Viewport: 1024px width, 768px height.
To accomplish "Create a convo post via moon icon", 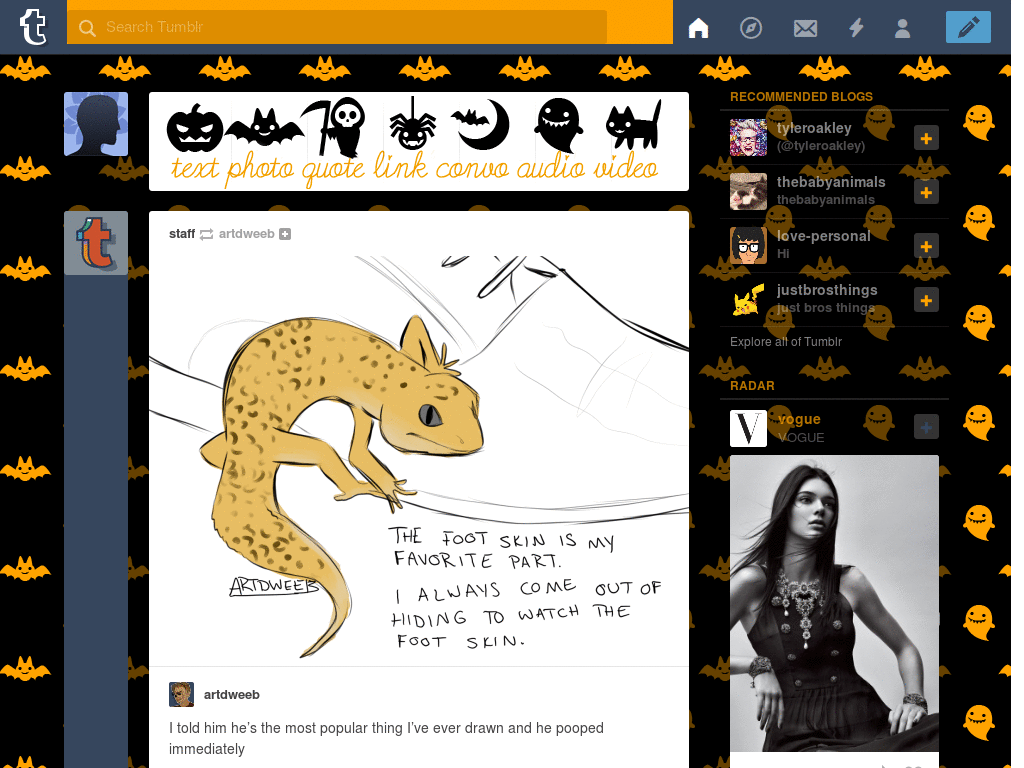I will point(482,124).
